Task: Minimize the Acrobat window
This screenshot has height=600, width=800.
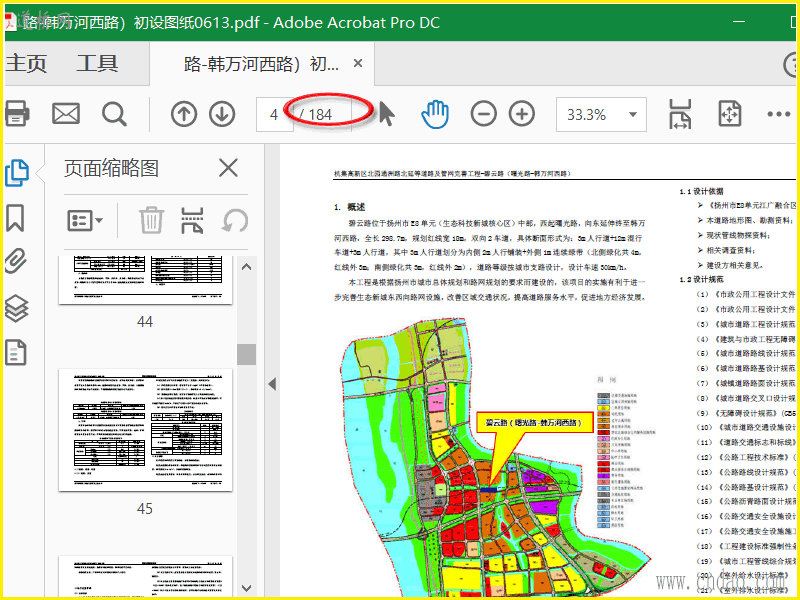Action: pyautogui.click(x=738, y=21)
